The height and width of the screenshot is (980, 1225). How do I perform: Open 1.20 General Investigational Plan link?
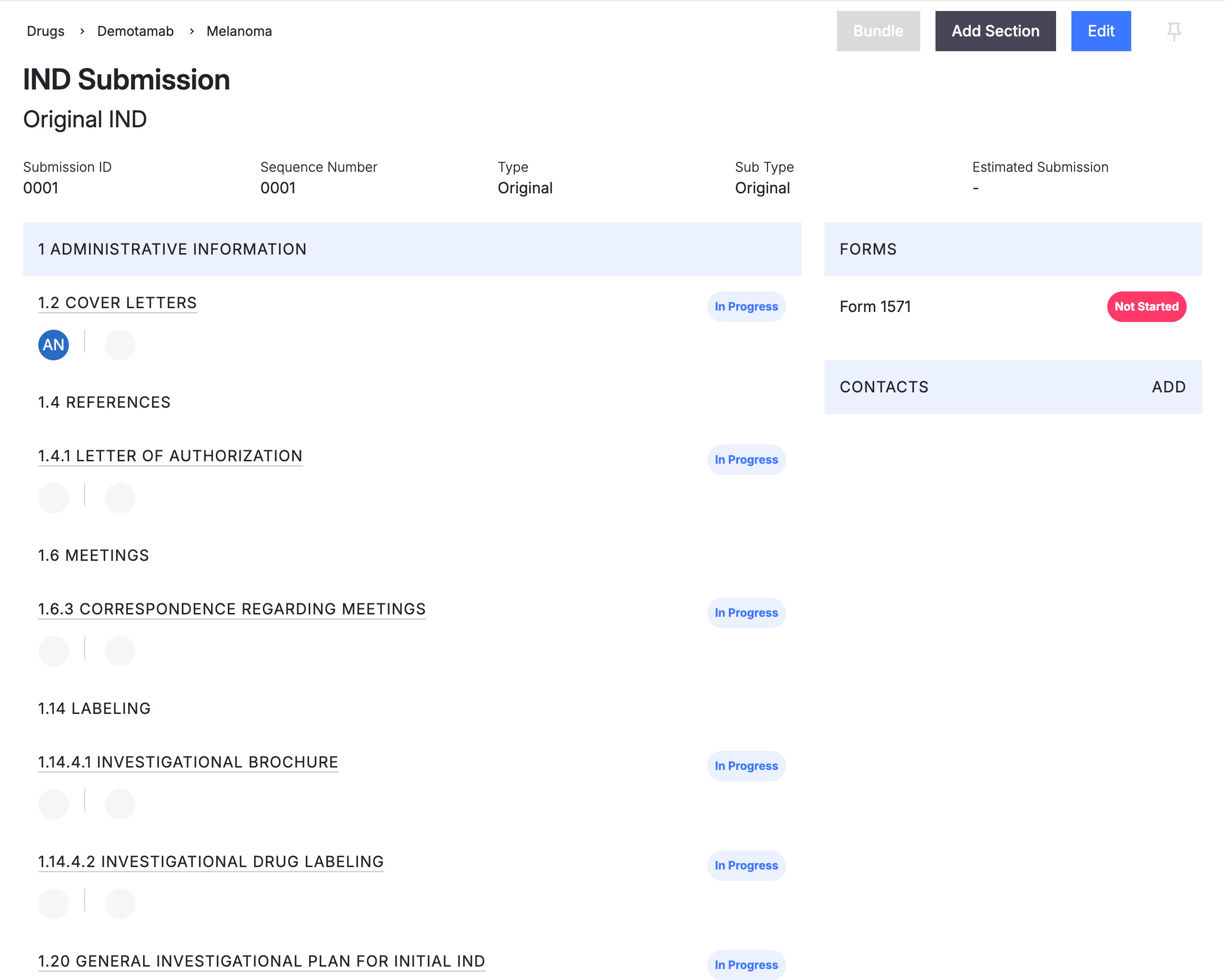click(x=261, y=961)
